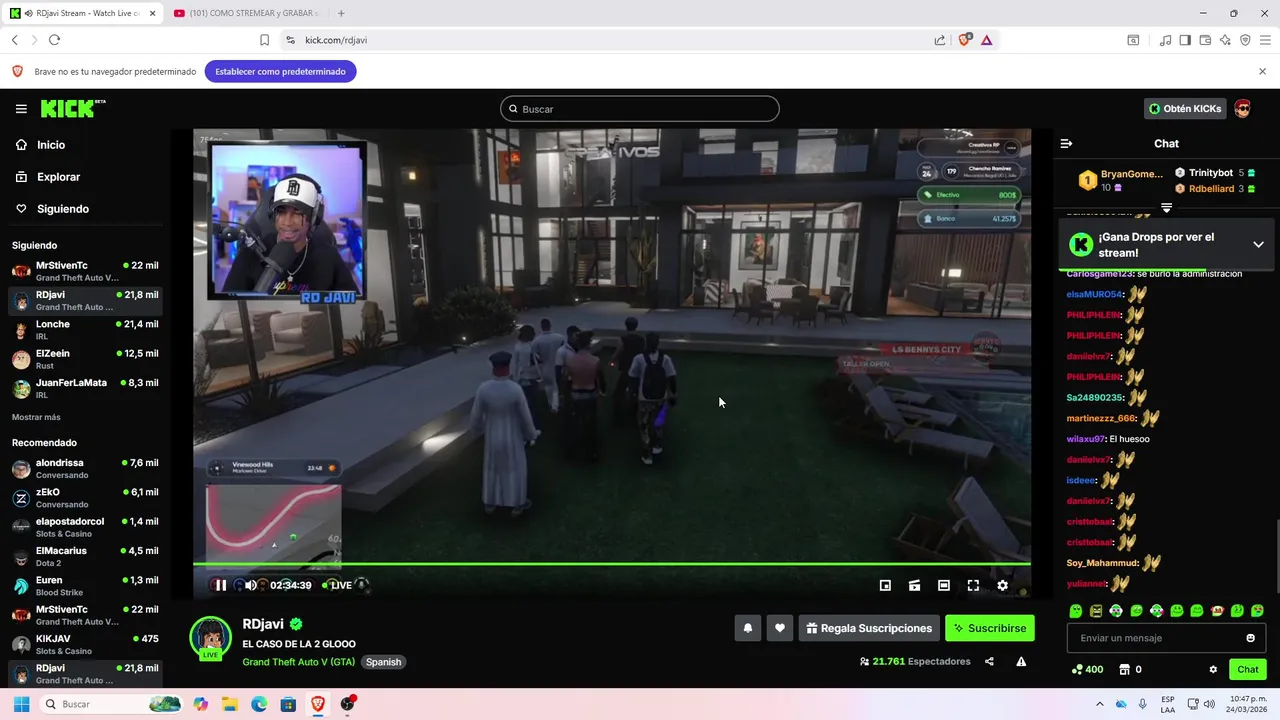Open Brave Wallet icon in the toolbar
Screen dimensions: 1280x720
[x=1205, y=40]
